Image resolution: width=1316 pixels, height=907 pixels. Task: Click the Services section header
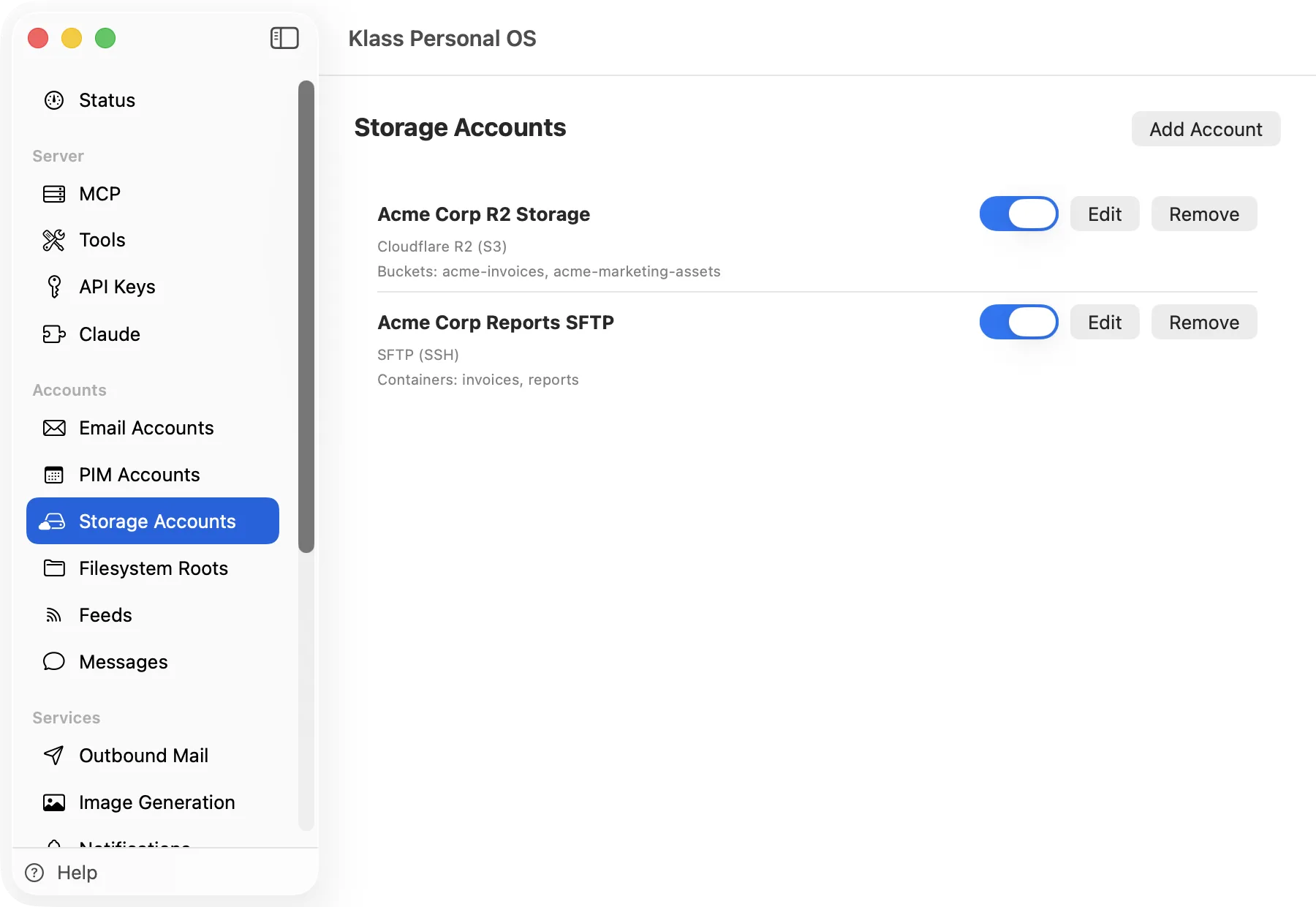click(x=67, y=718)
